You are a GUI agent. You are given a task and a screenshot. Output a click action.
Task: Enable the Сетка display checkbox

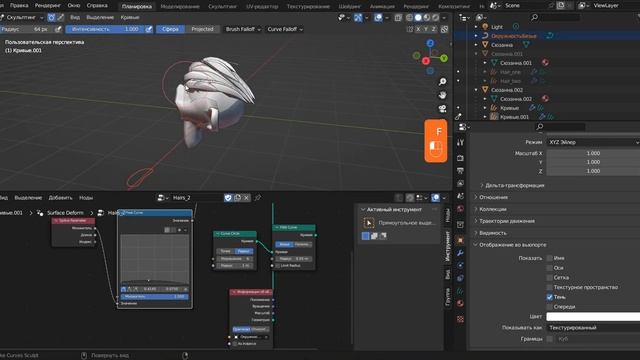click(x=549, y=278)
